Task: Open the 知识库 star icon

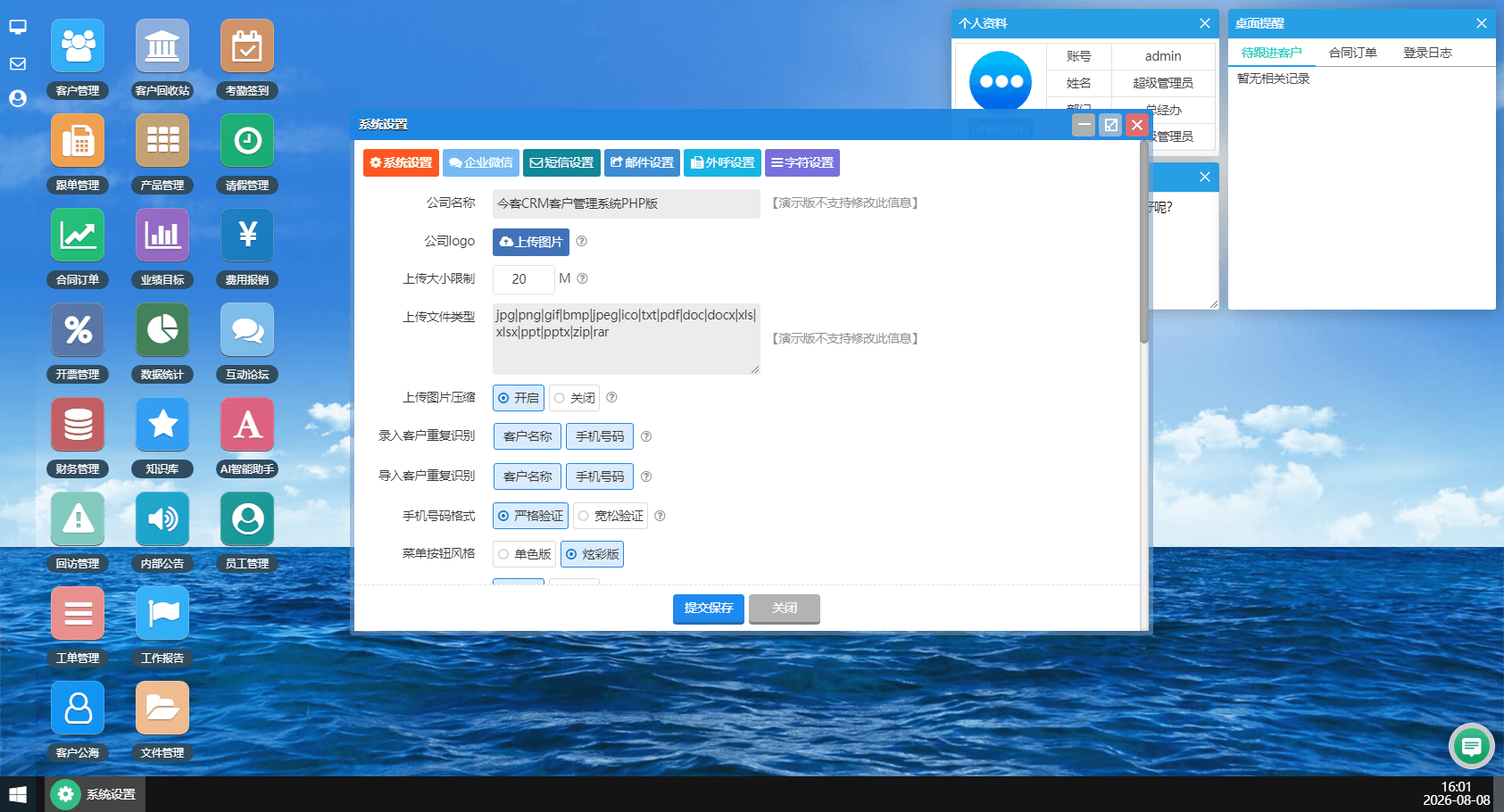Action: (162, 425)
